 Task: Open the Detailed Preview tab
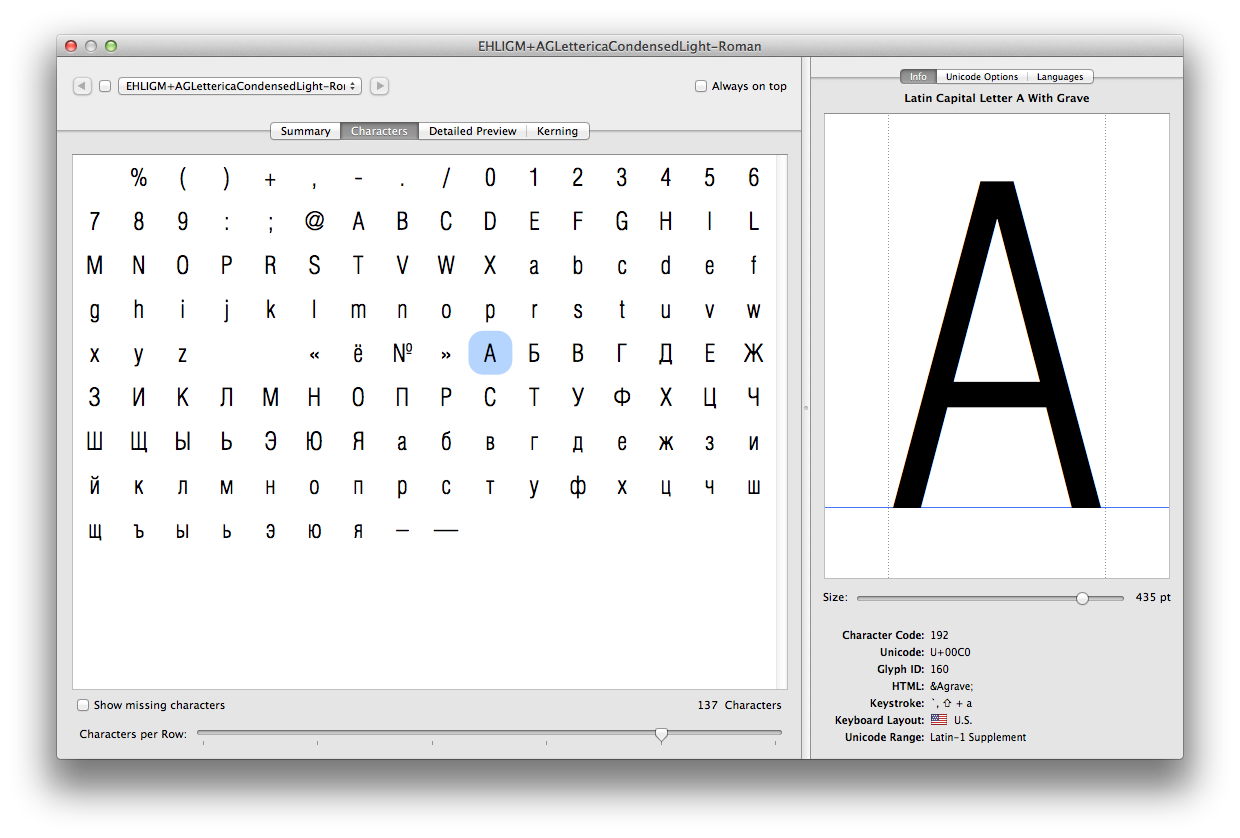pyautogui.click(x=473, y=131)
